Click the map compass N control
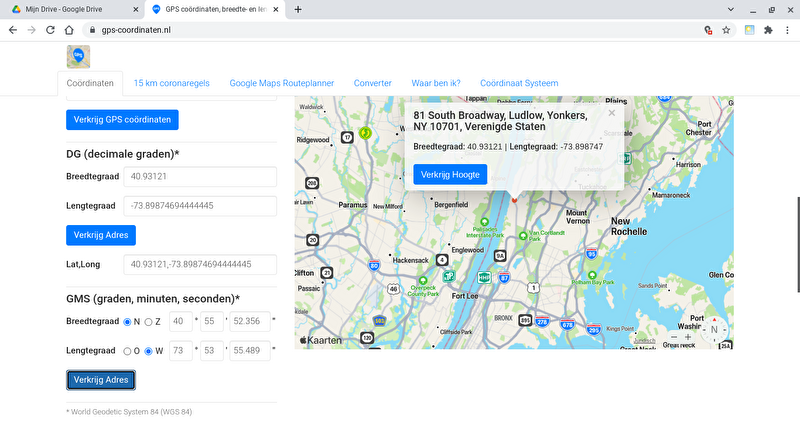800x422 pixels. 714,330
